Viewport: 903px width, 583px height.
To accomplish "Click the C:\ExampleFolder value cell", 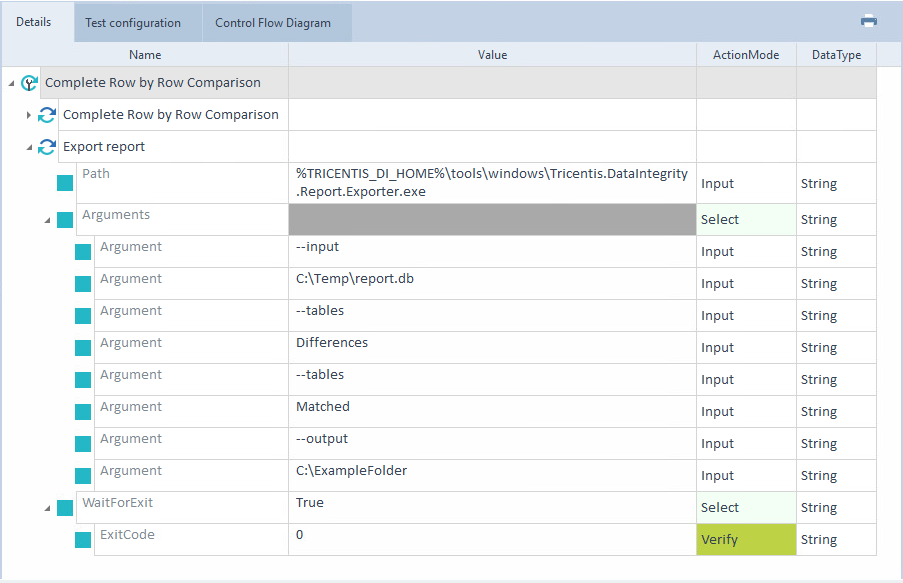I will point(491,475).
